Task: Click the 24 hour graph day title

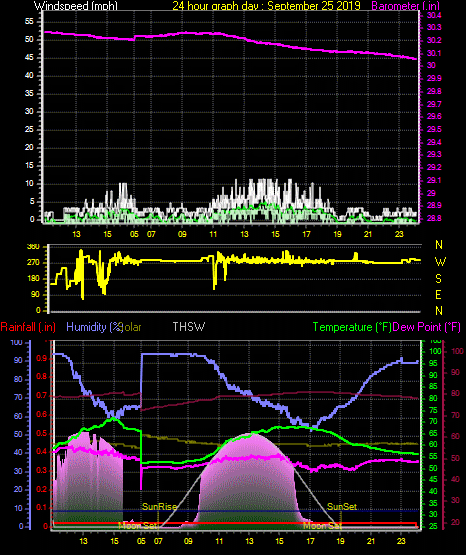Action: 266,5
